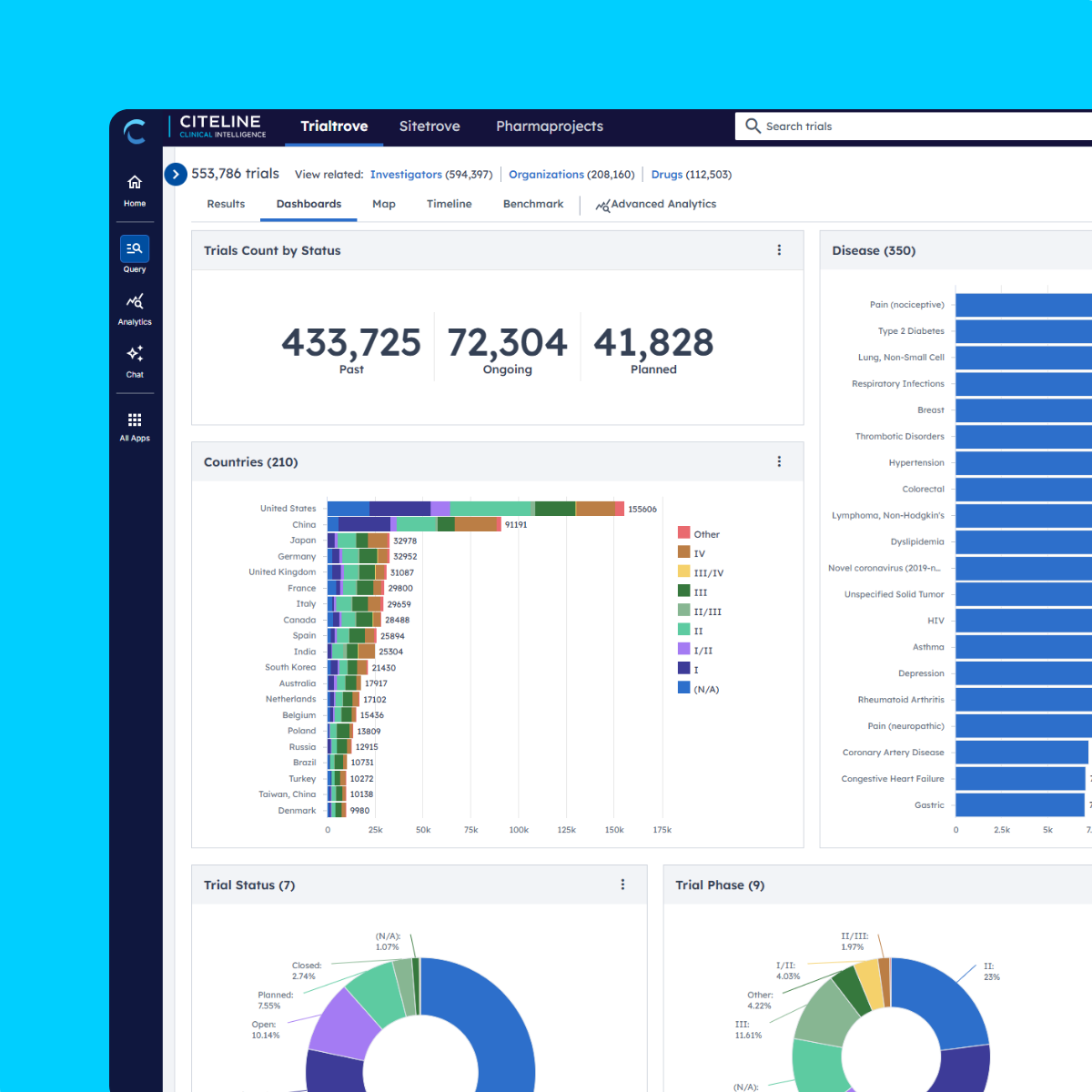The image size is (1092, 1092).
Task: Click the search magnifier icon
Action: click(x=753, y=126)
